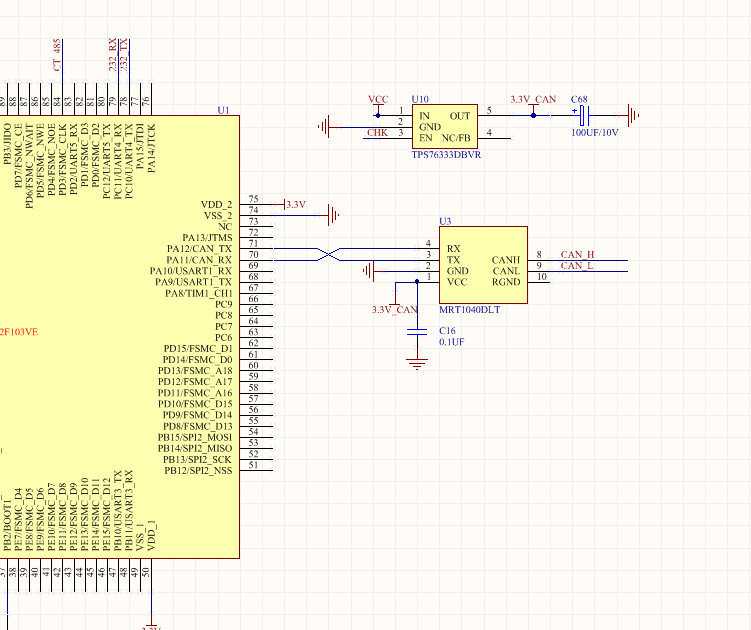Select the 3.3V_CAN label below U3 VCC

pos(395,309)
